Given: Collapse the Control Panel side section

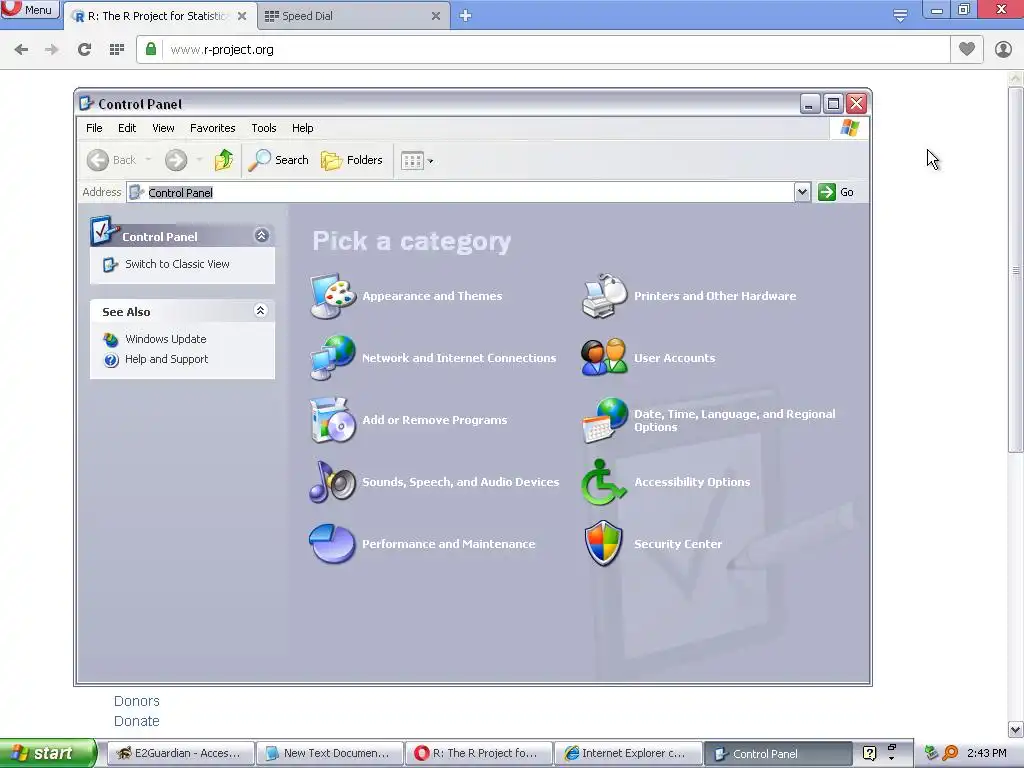Looking at the screenshot, I should [261, 236].
